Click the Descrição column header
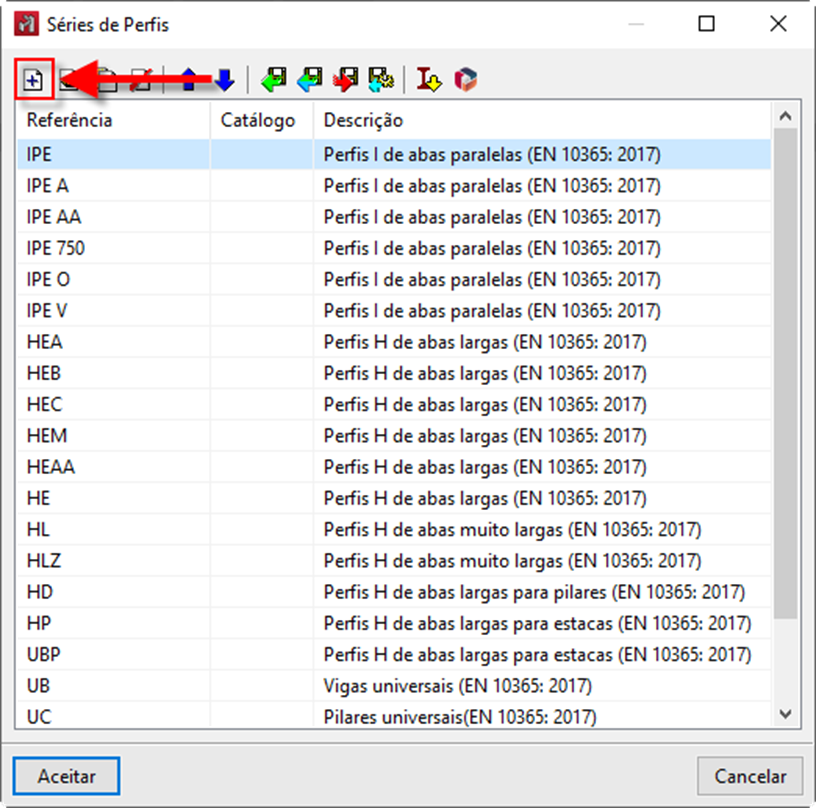 click(542, 120)
